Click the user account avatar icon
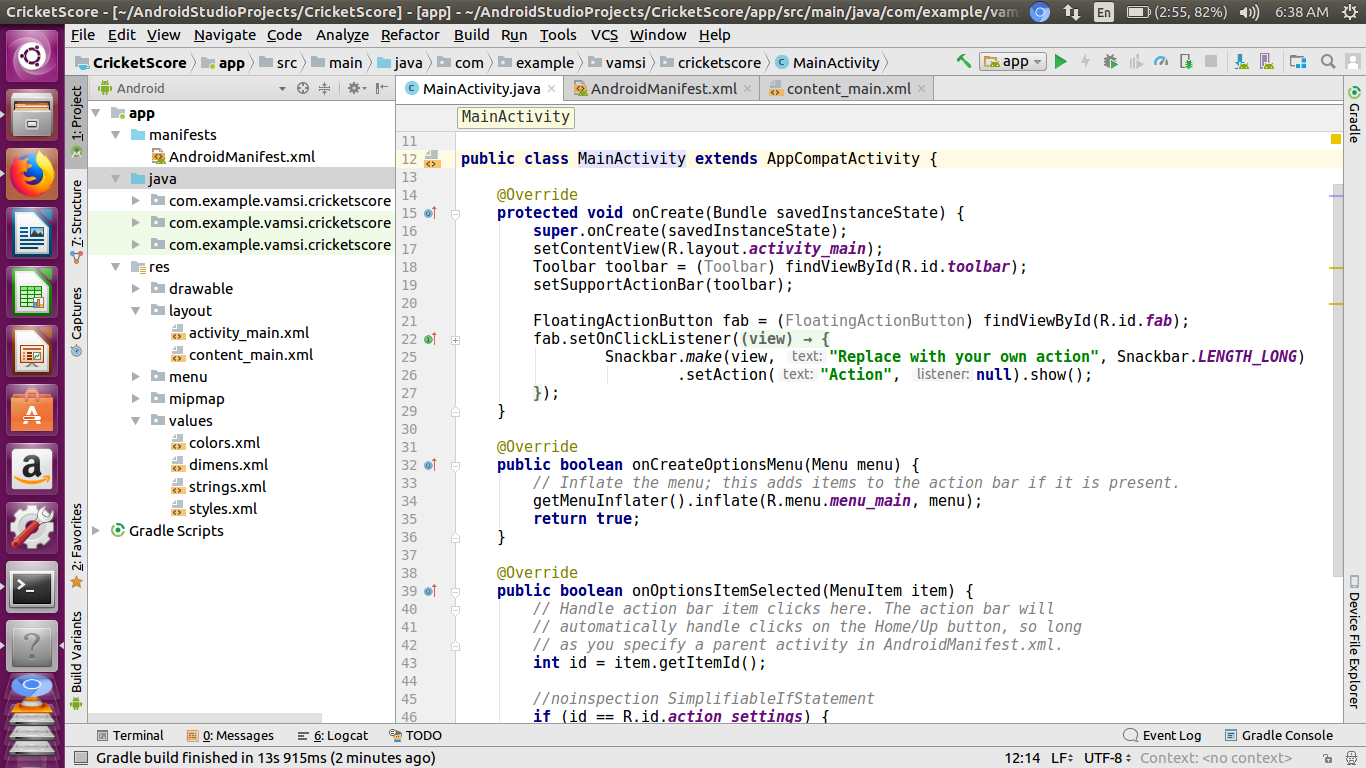The image size is (1366, 768). [x=1352, y=62]
